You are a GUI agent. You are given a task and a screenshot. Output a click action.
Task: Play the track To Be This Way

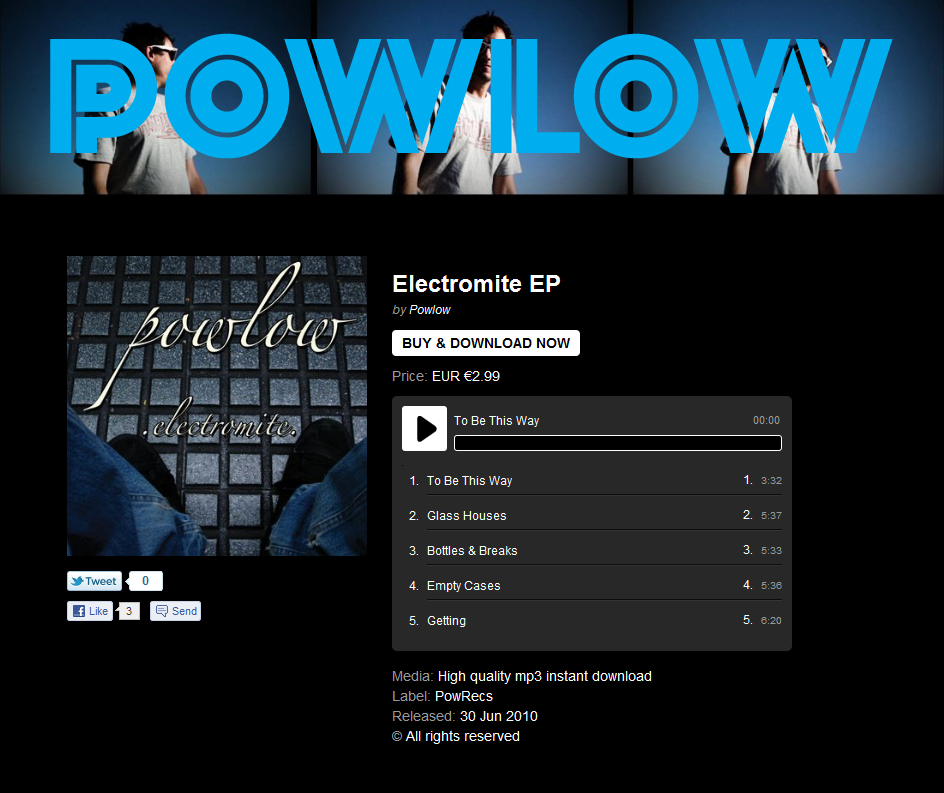[424, 429]
